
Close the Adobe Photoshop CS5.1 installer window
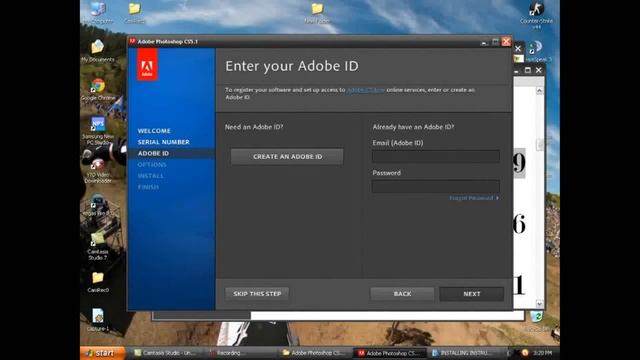506,42
